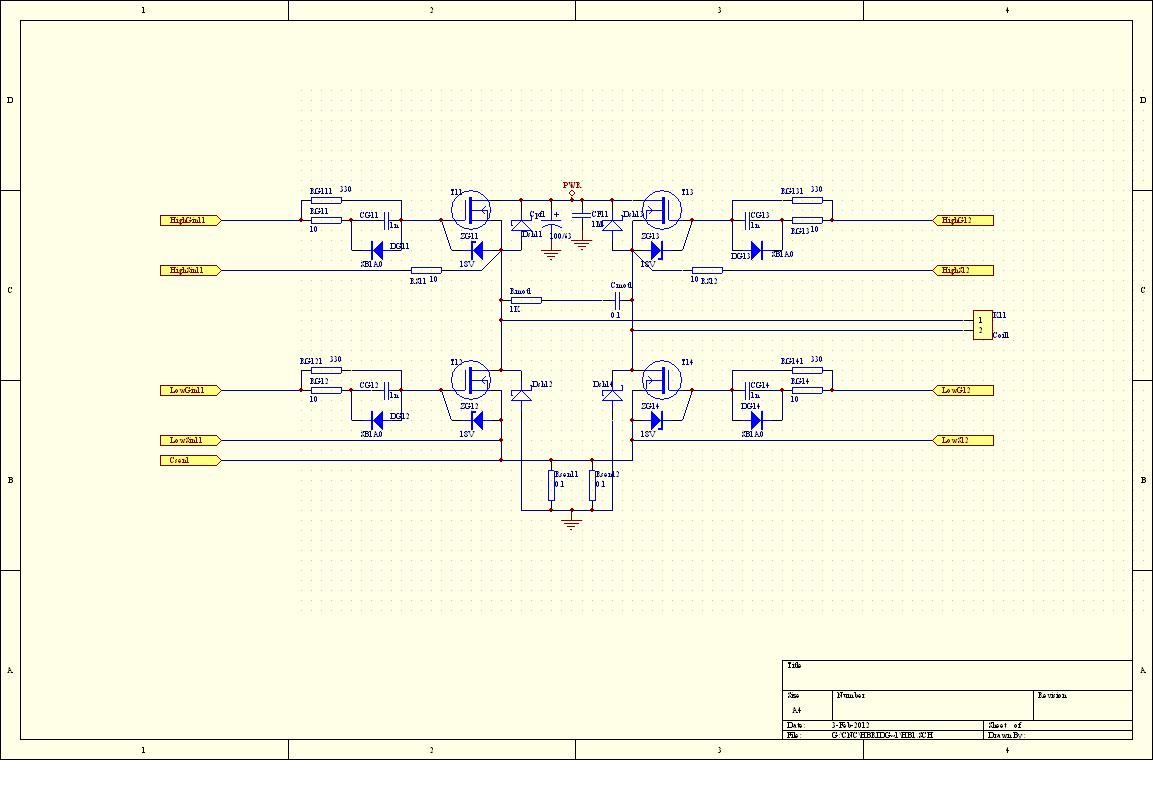Select the LowS12 port
This screenshot has width=1153, height=788.
click(963, 440)
